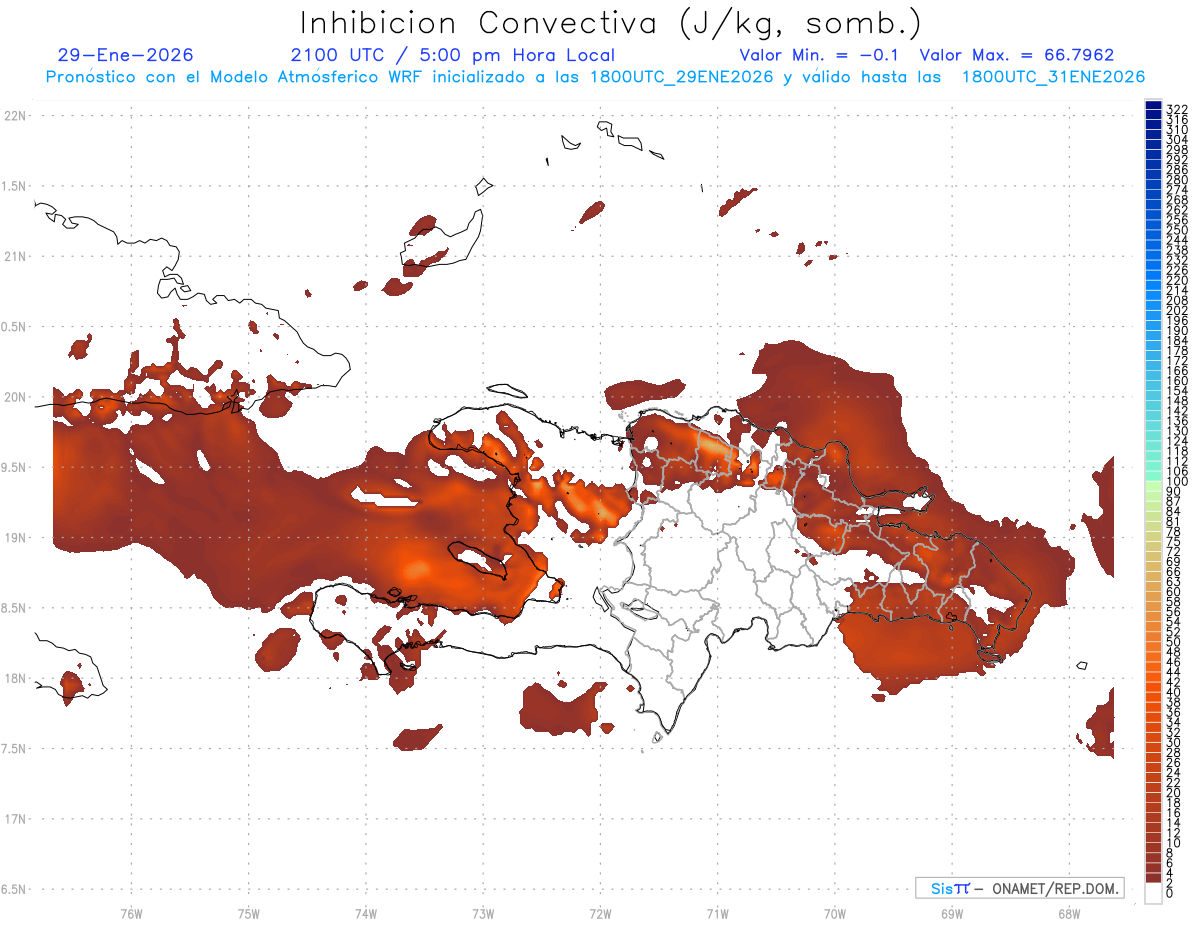Click the 'Valor Max. = 66.7962' text
The image size is (1200, 927).
[x=1017, y=55]
